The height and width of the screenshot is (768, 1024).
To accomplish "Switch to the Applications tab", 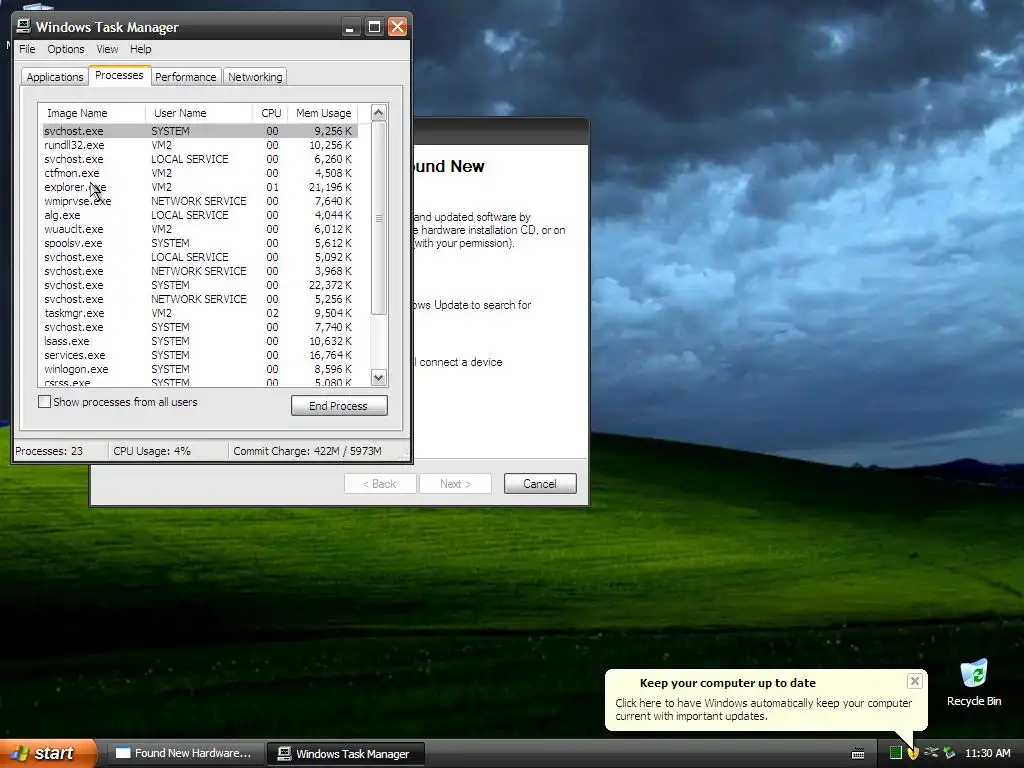I will [x=55, y=76].
